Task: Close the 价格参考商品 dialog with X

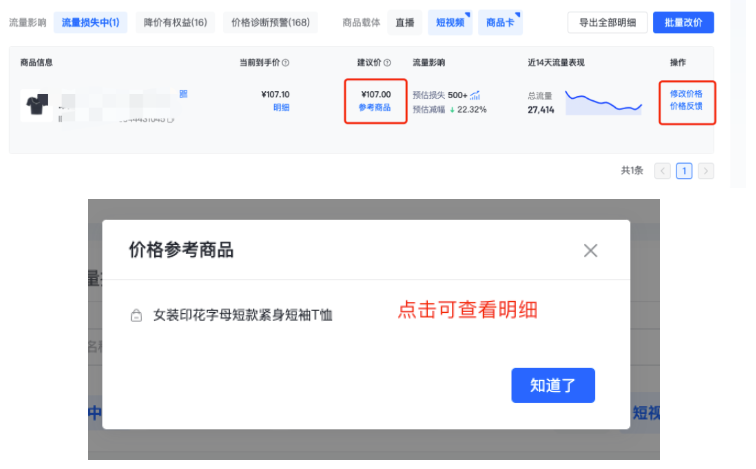Action: (x=590, y=250)
